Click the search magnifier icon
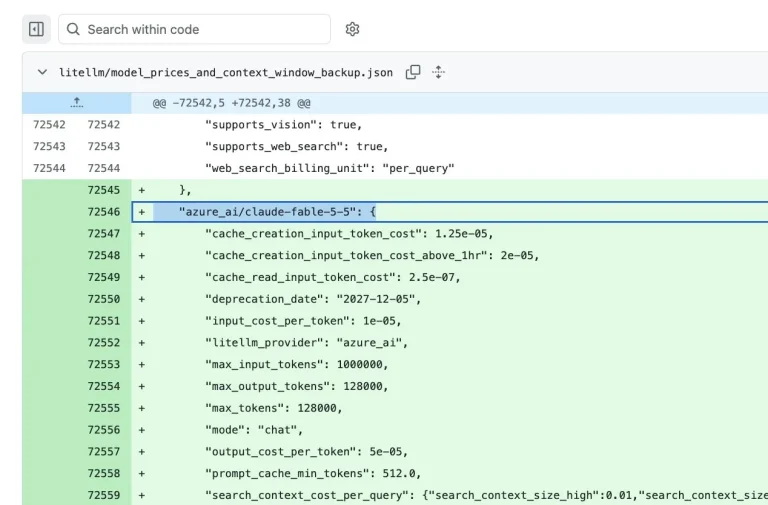The image size is (768, 505). 73,29
